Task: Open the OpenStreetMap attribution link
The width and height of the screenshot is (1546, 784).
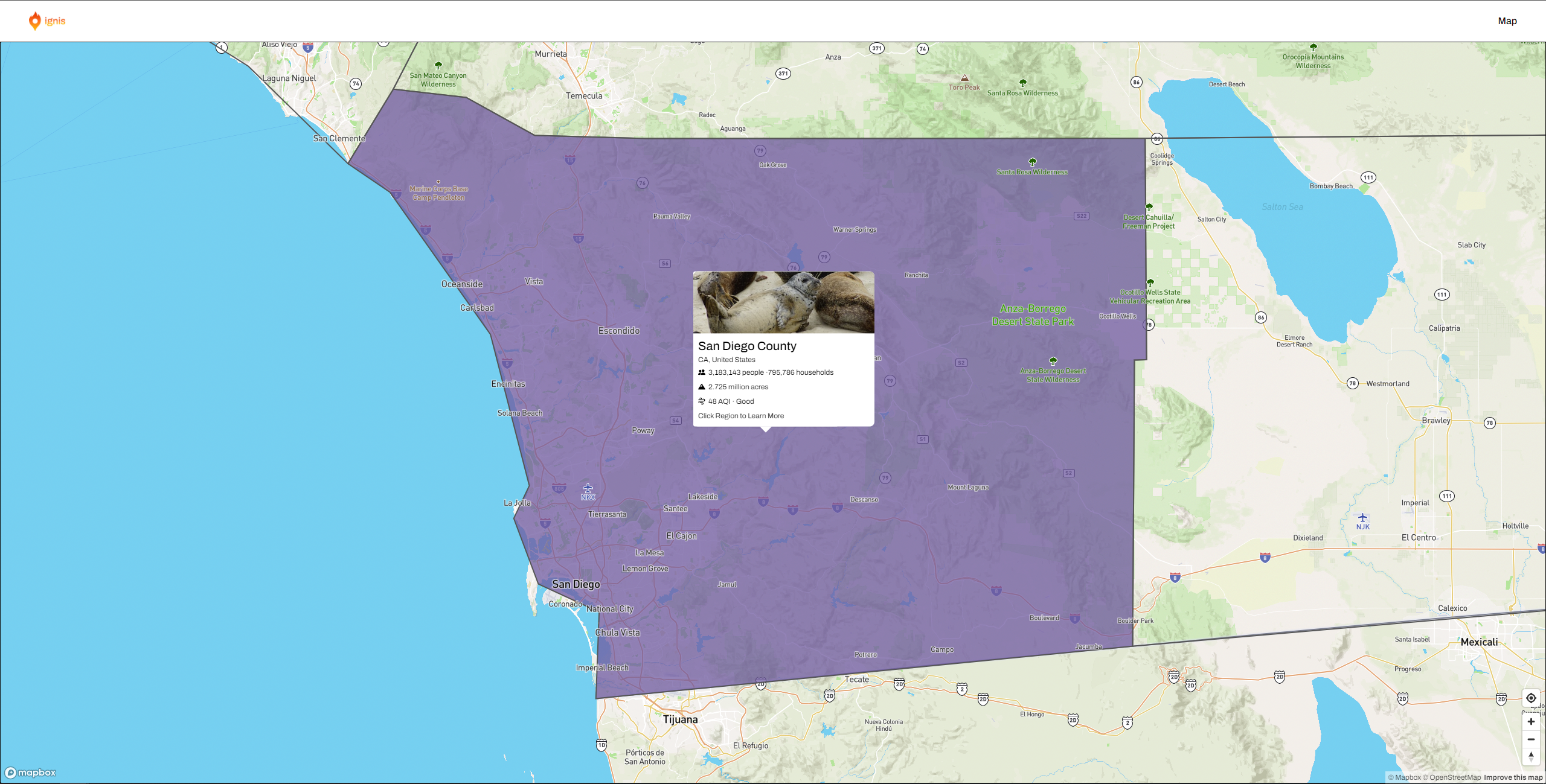Action: point(1452,777)
